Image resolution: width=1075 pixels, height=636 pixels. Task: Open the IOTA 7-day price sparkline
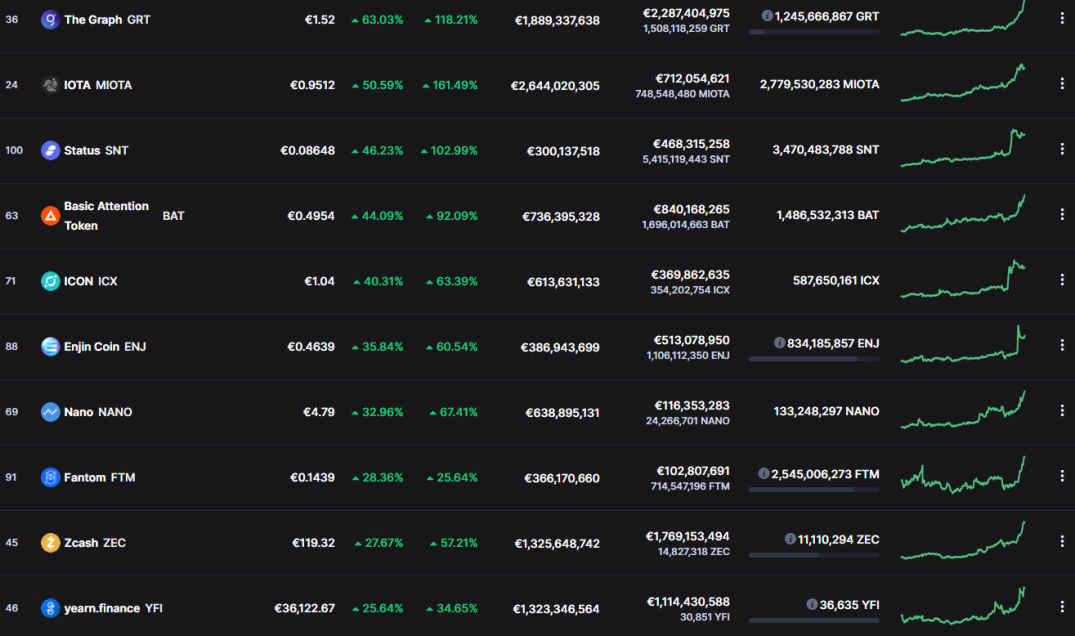(x=963, y=83)
